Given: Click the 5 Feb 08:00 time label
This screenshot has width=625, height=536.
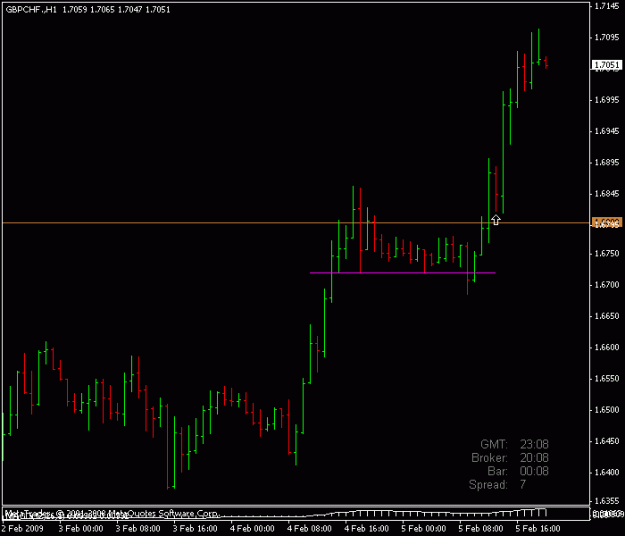Looking at the screenshot, I should point(481,529).
